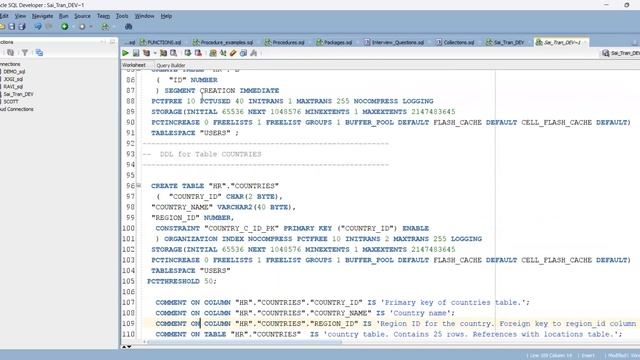
Task: Click the Autotrace icon
Action: tap(163, 53)
